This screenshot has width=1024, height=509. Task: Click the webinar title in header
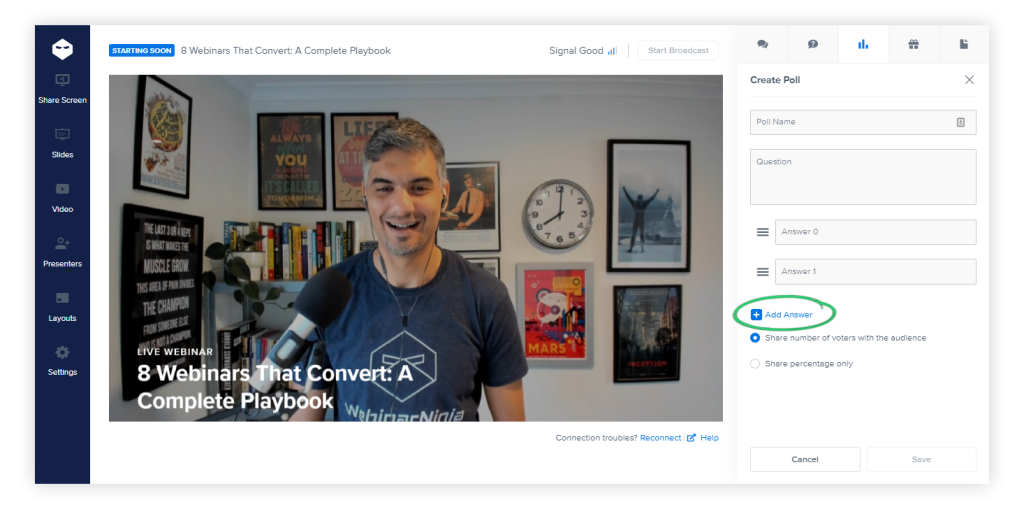285,50
